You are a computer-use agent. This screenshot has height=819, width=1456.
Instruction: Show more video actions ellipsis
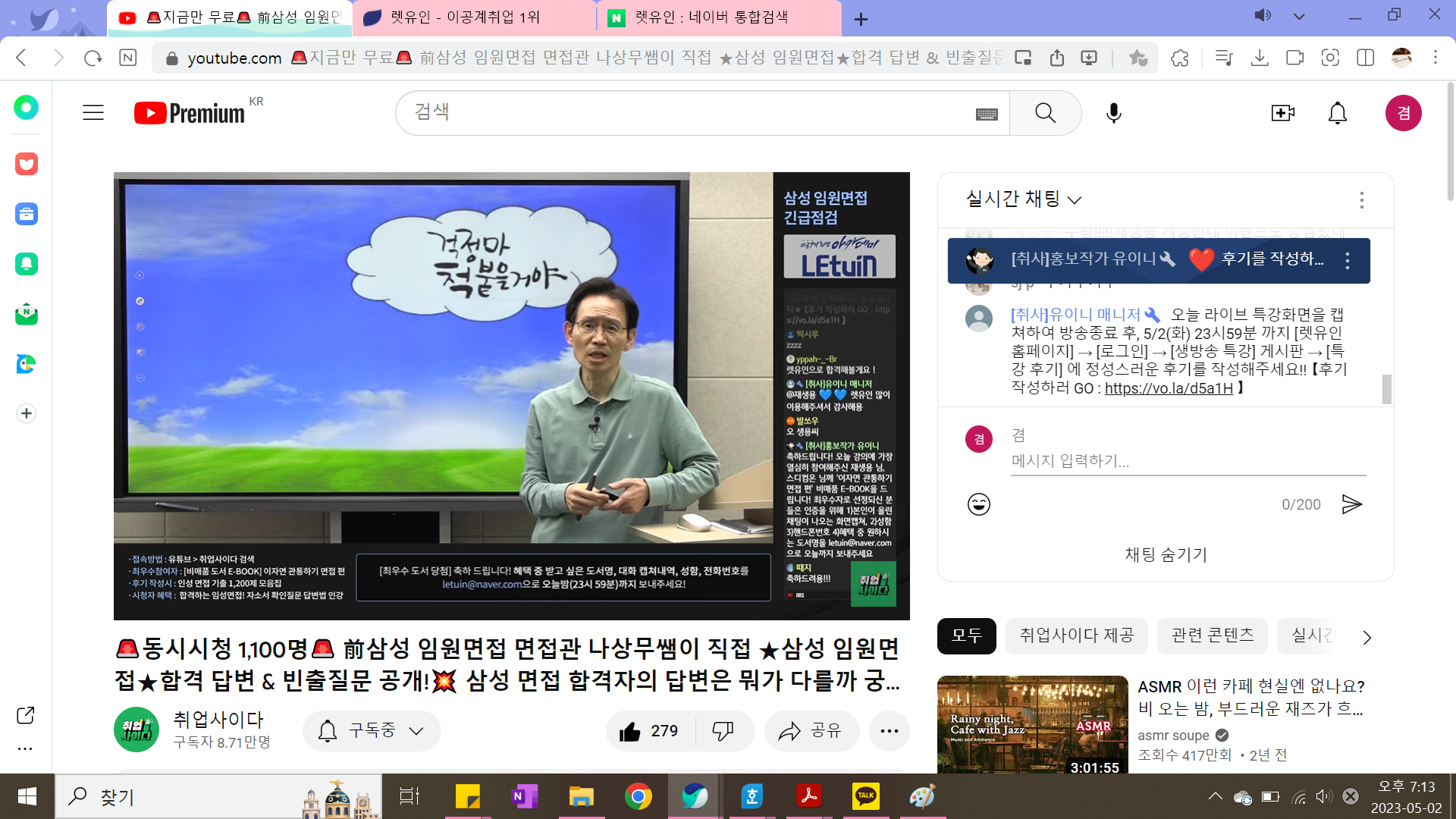(890, 731)
